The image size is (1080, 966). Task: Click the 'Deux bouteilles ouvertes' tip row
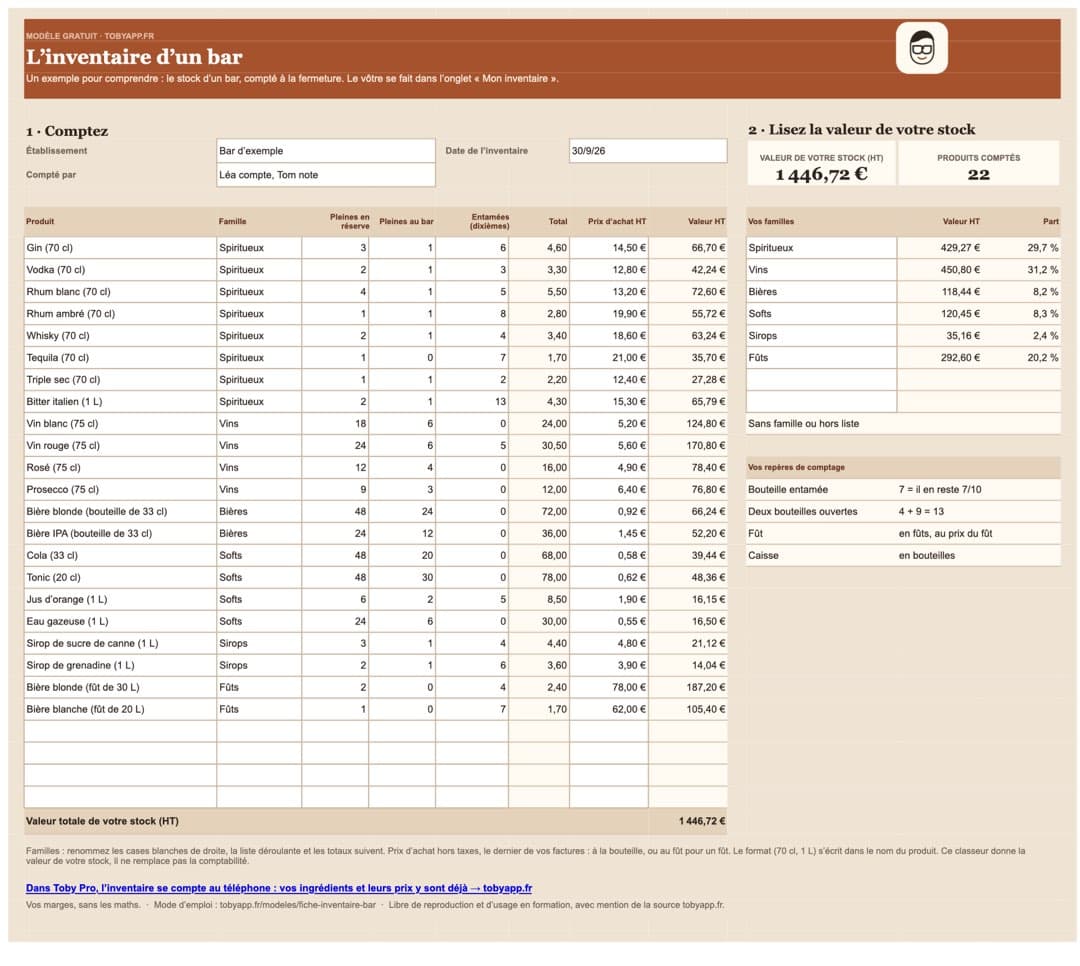903,512
